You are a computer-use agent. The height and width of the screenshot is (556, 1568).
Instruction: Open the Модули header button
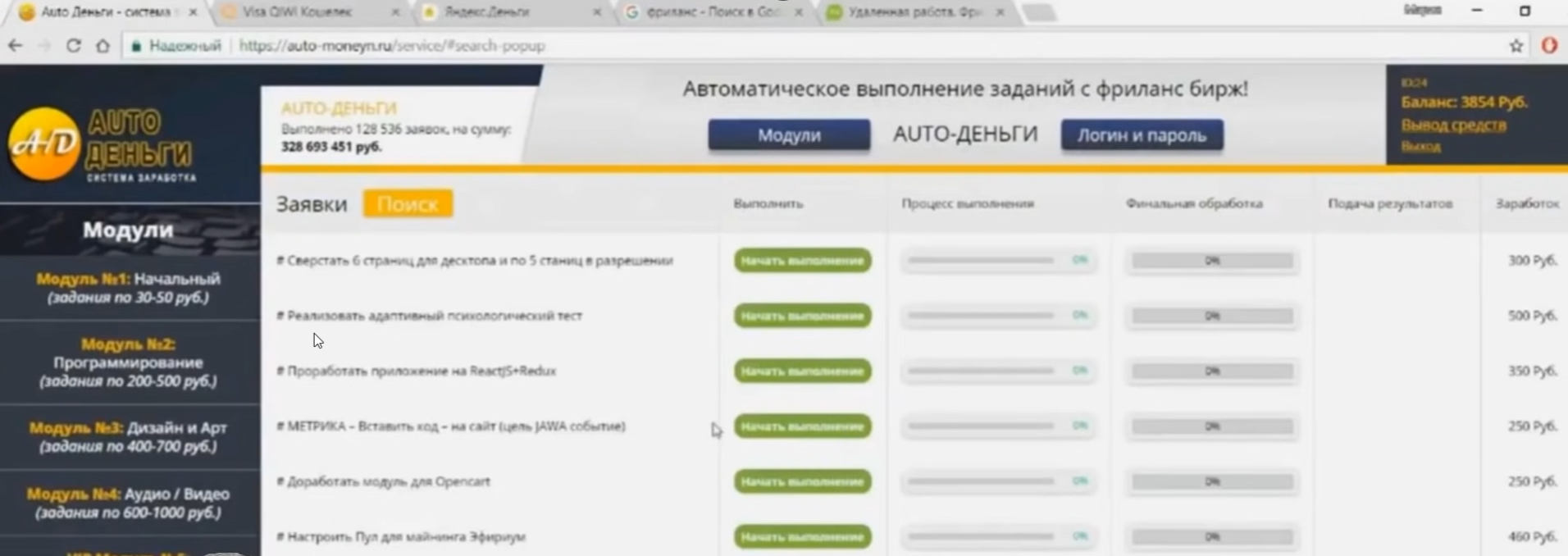(x=789, y=135)
